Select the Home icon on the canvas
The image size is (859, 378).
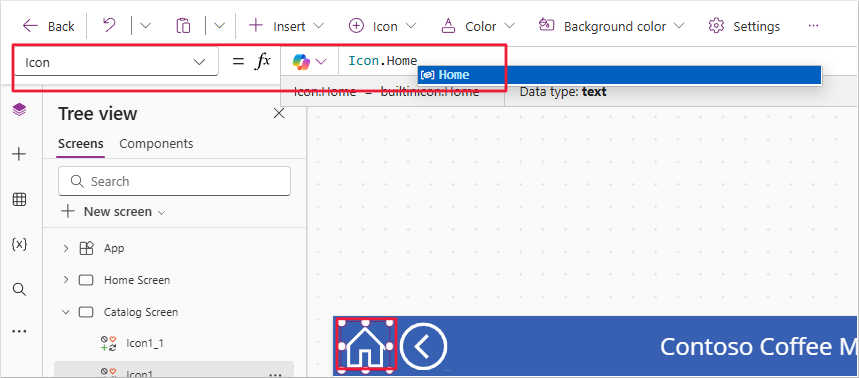pyautogui.click(x=365, y=346)
